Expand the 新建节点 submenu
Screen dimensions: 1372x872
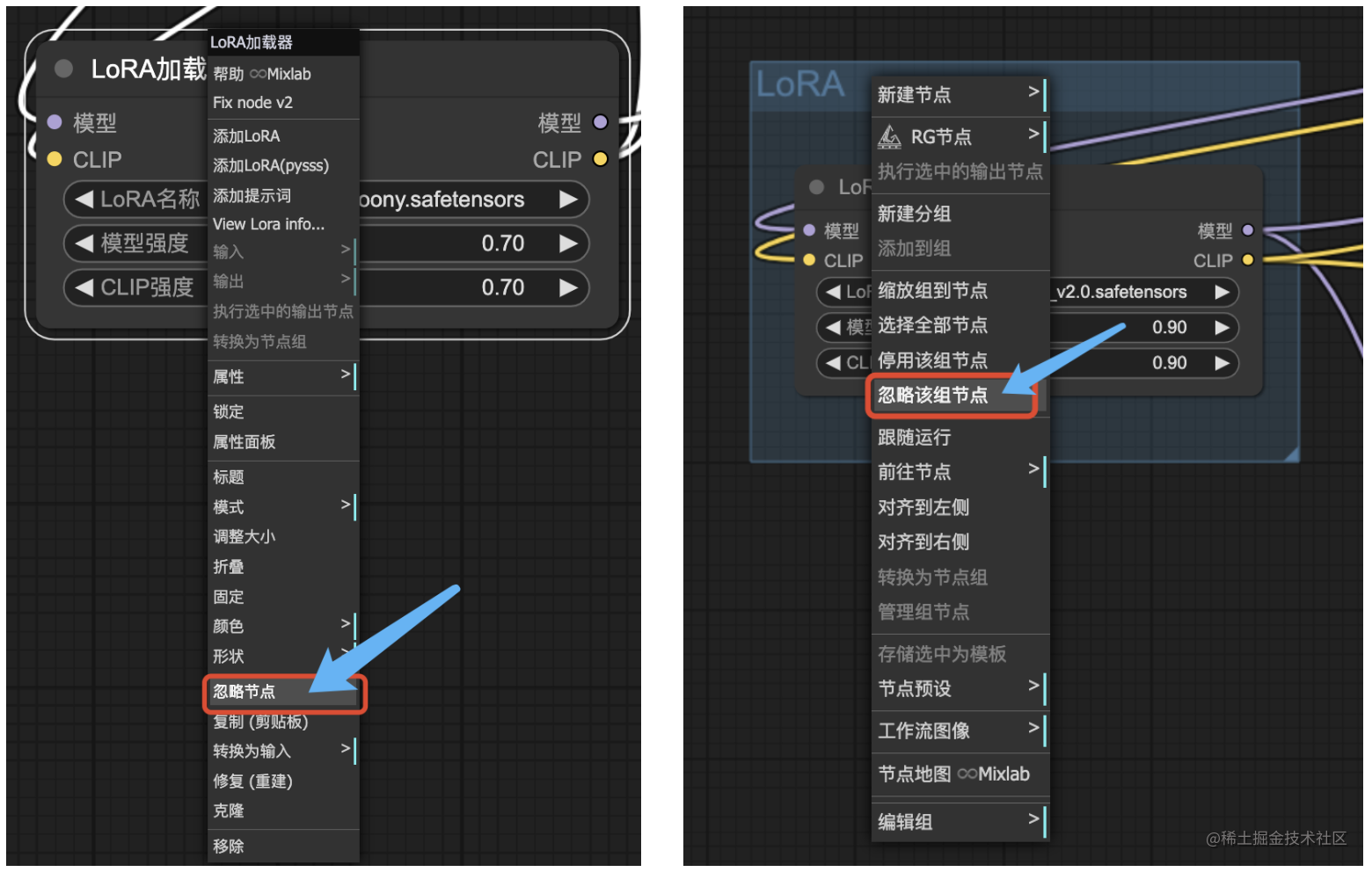(x=960, y=95)
